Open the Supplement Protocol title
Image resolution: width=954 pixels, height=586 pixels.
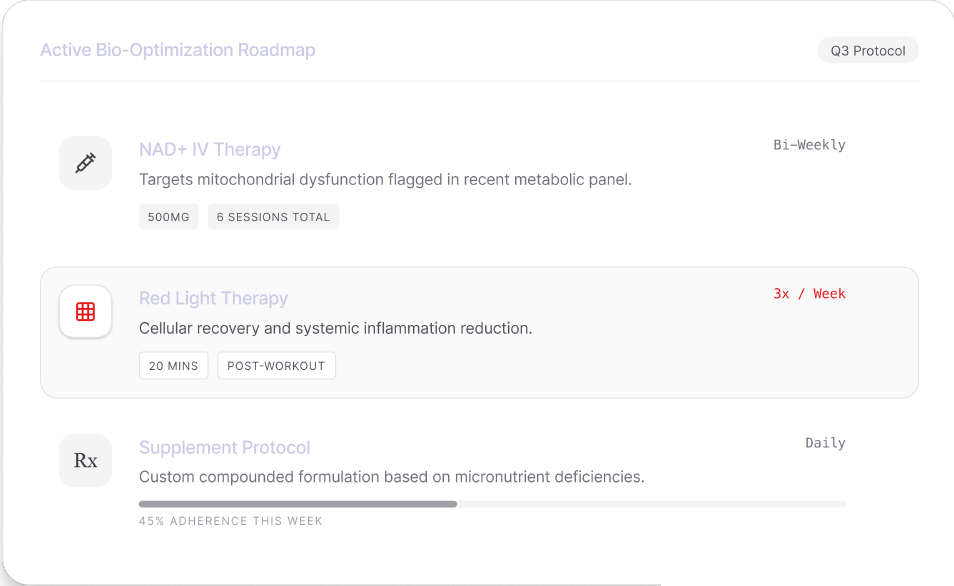[225, 447]
